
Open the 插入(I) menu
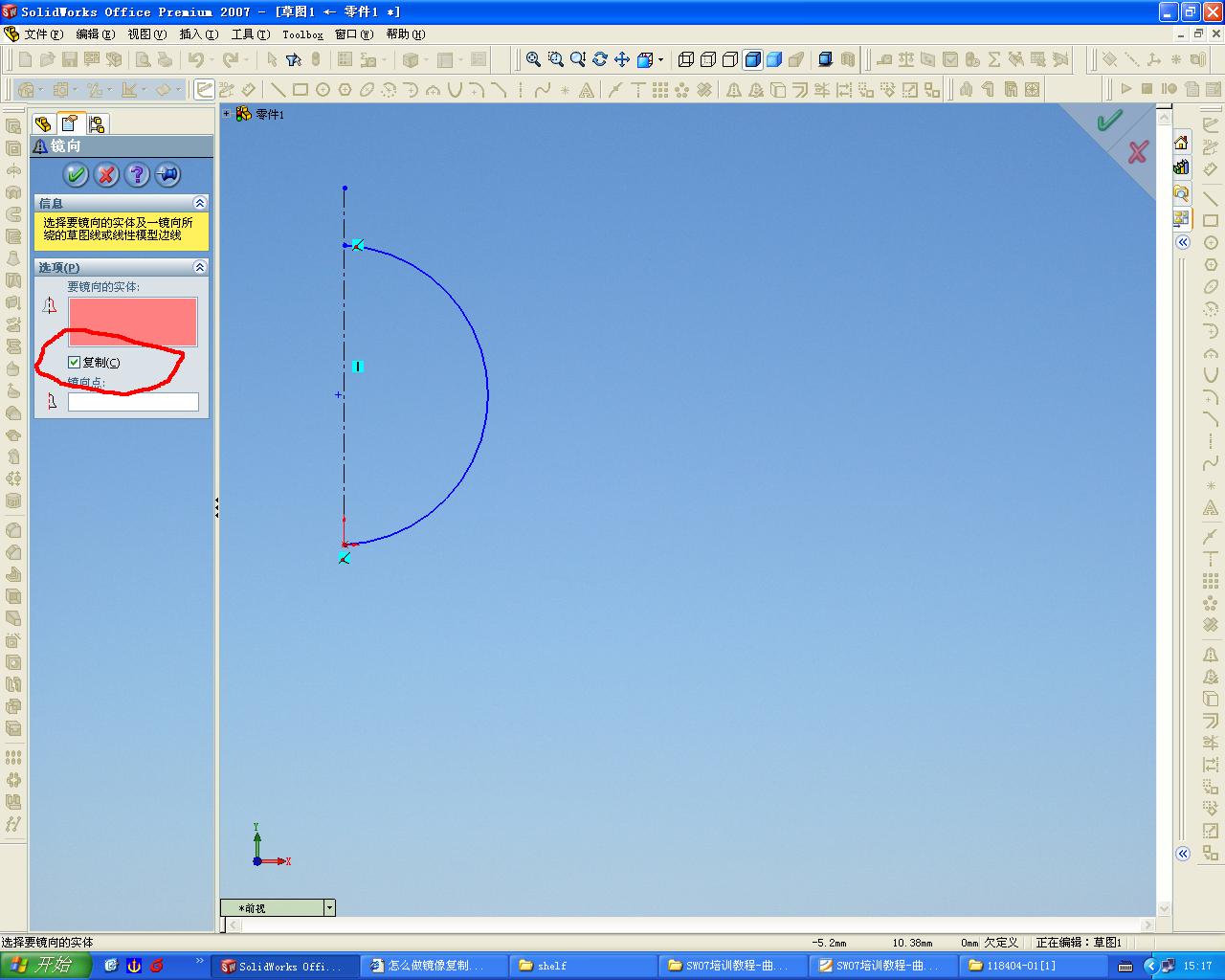click(x=198, y=34)
